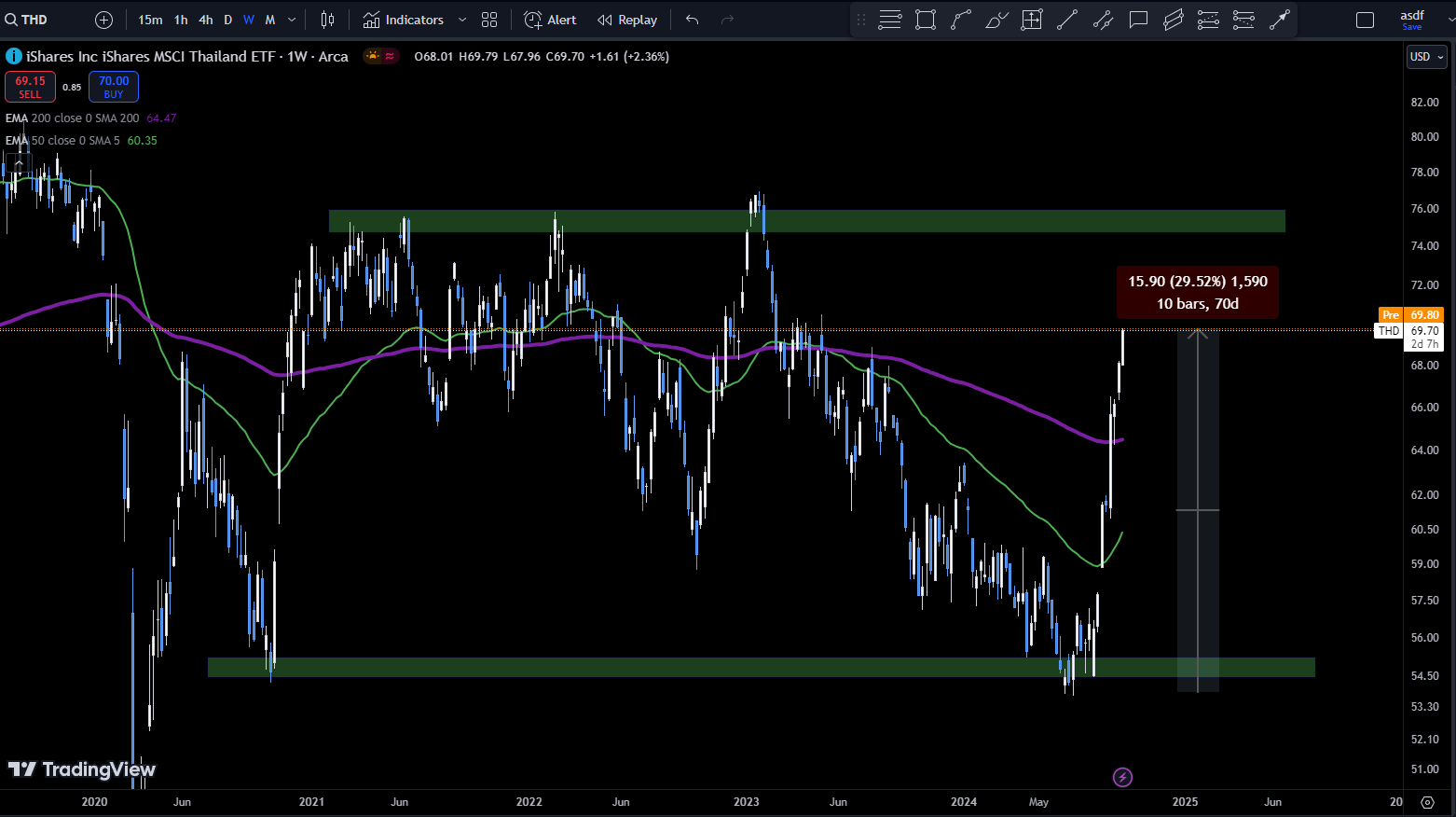Image resolution: width=1456 pixels, height=817 pixels.
Task: Switch to the Daily (D) timeframe
Action: coord(227,20)
